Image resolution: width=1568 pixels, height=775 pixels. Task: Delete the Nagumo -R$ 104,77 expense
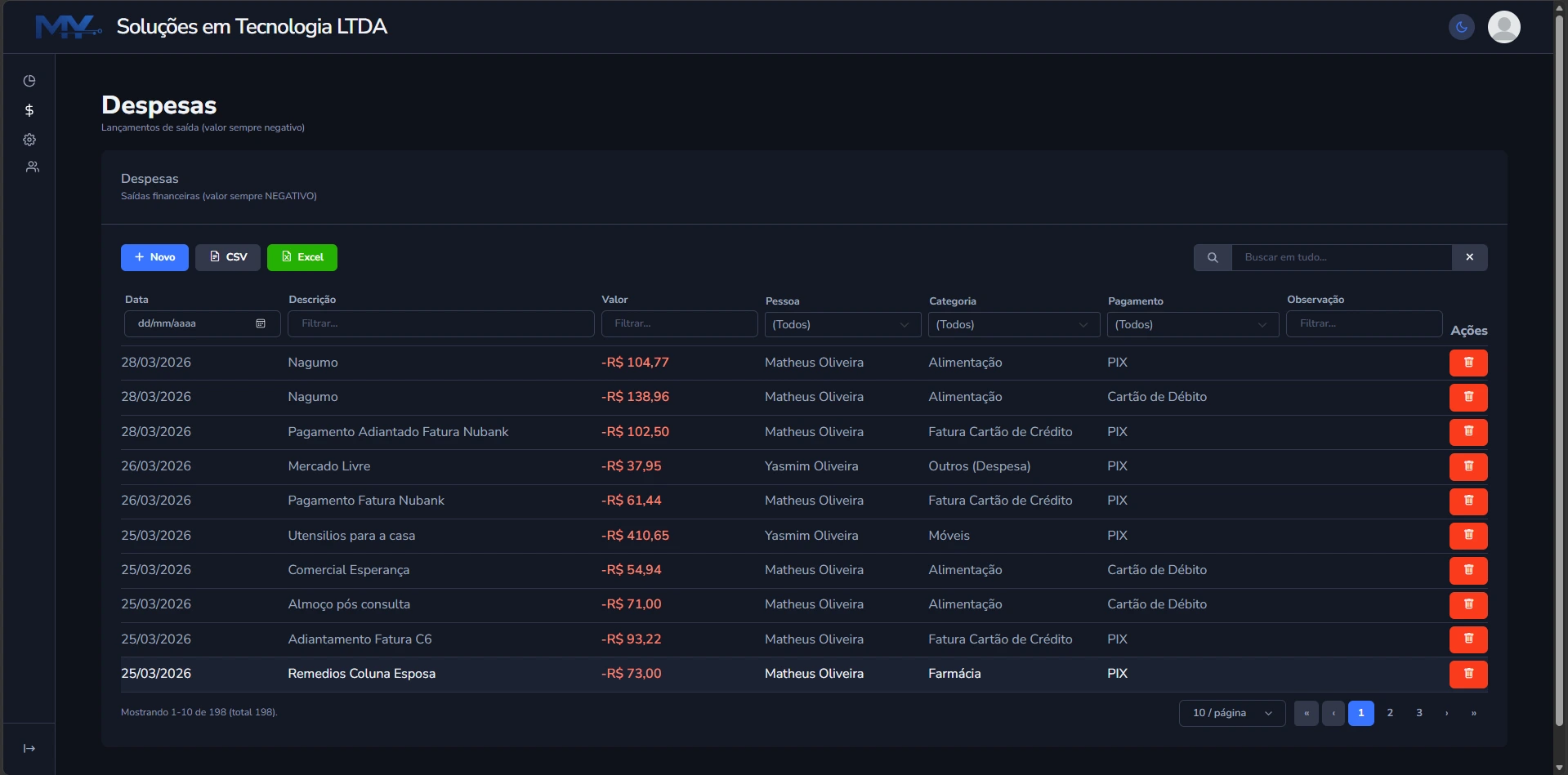1468,363
